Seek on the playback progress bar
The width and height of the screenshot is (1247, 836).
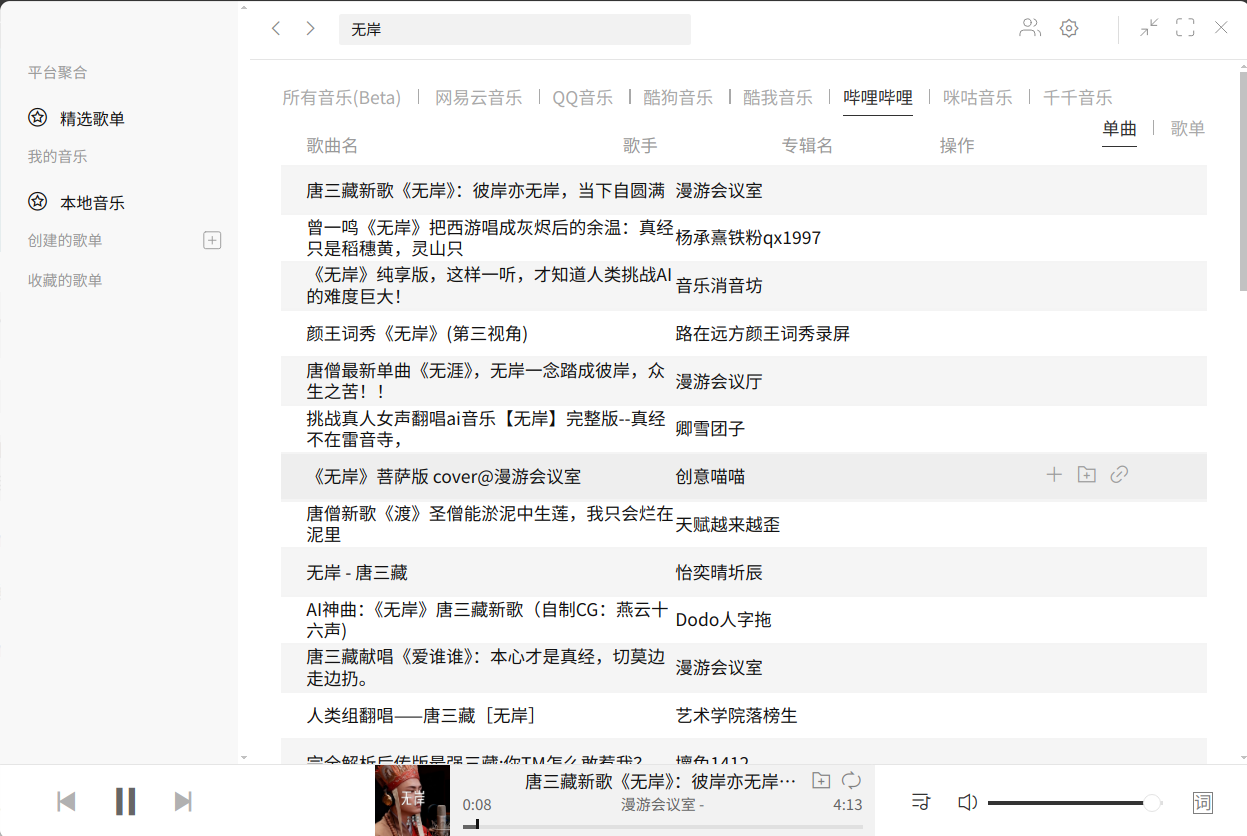point(663,826)
